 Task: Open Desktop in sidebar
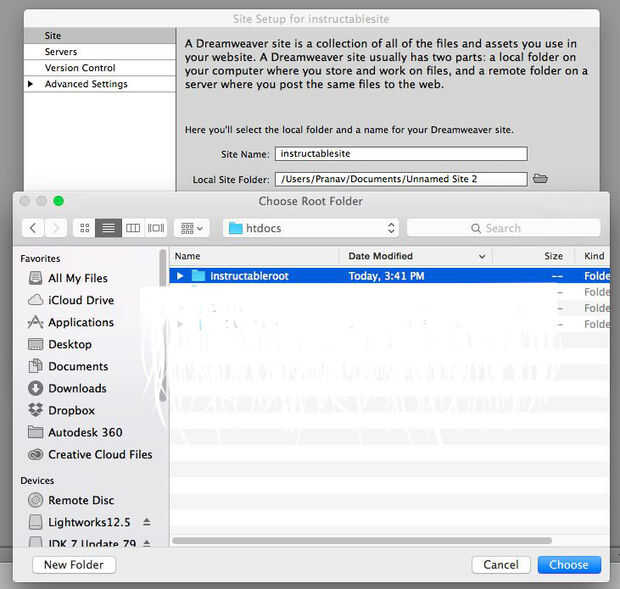click(x=60, y=344)
